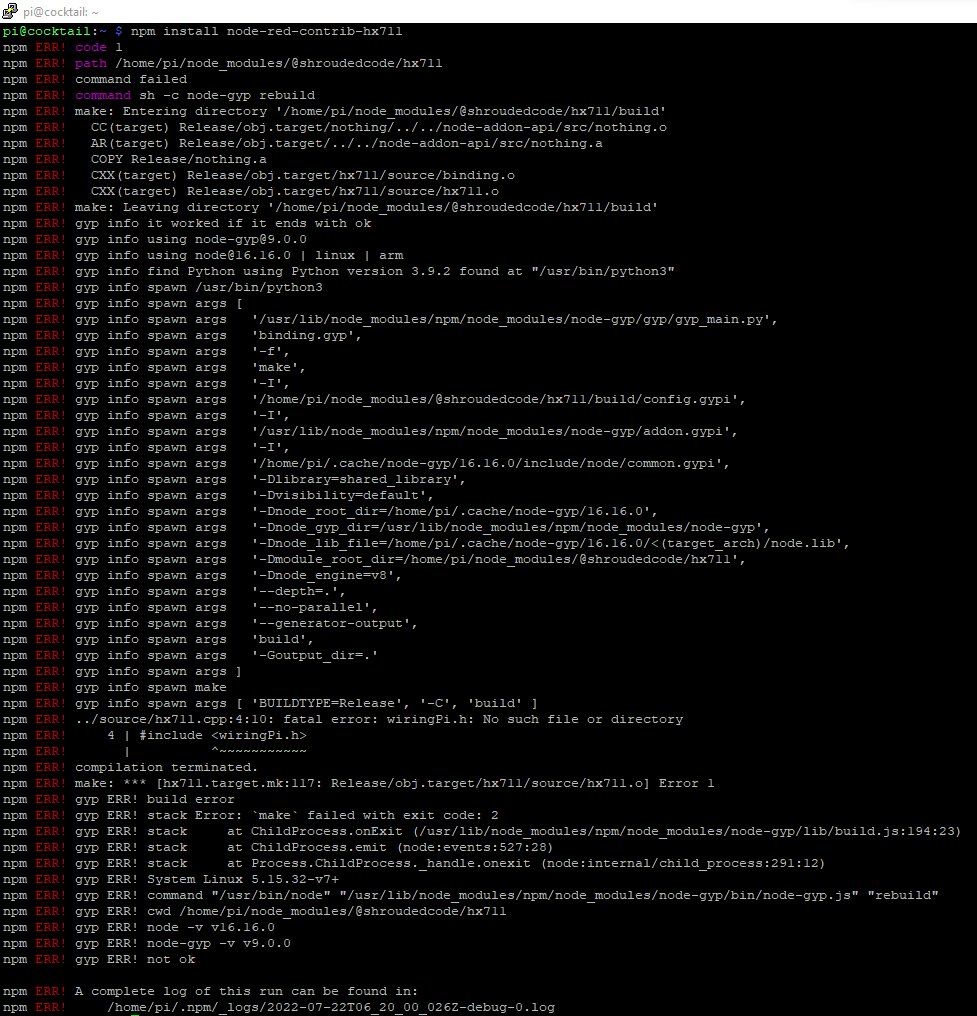977x1016 pixels.
Task: Click the '-Dnode_gyp_dir' argument
Action: (511, 527)
